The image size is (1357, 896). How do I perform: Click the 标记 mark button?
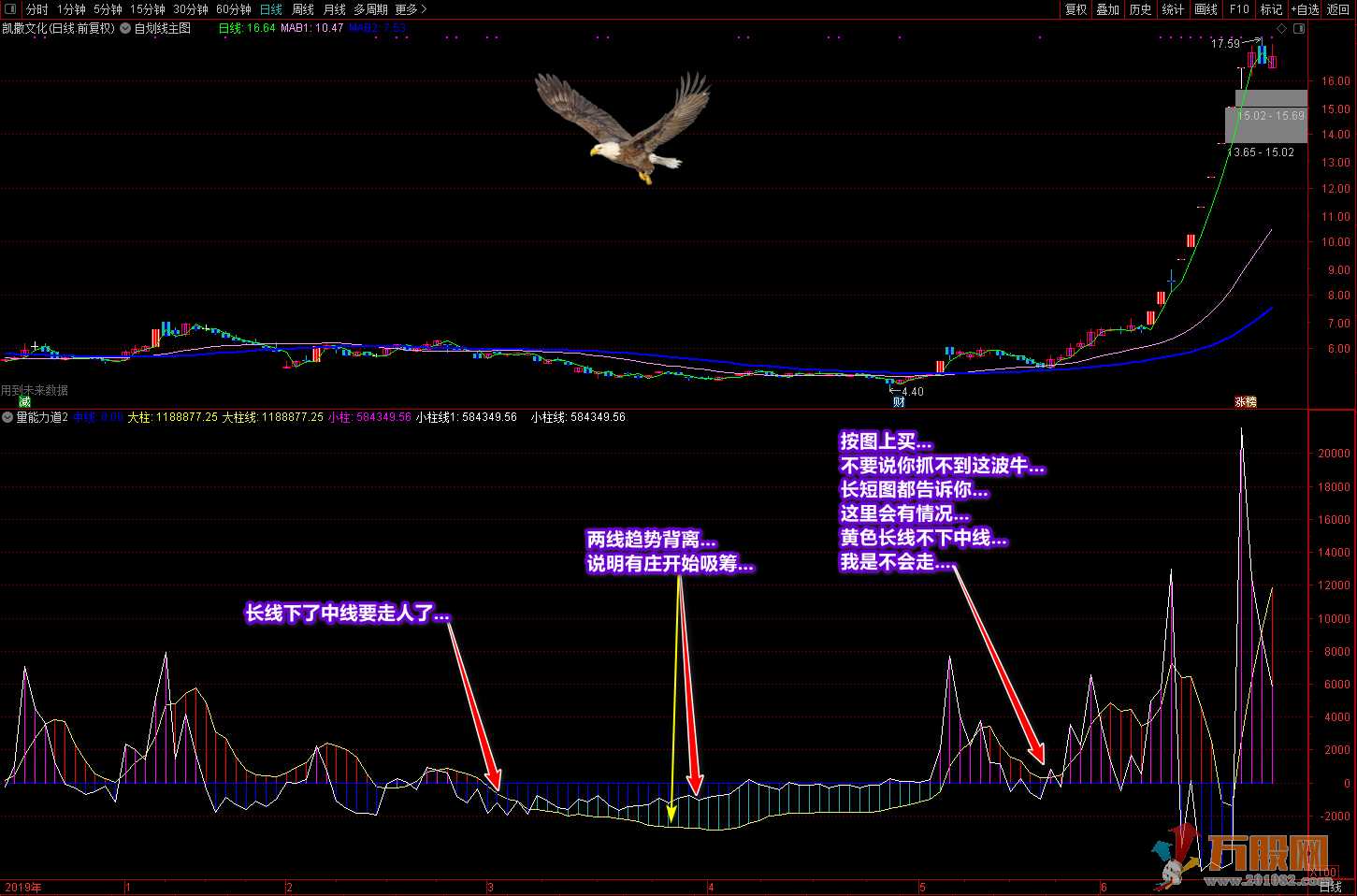tap(1272, 9)
